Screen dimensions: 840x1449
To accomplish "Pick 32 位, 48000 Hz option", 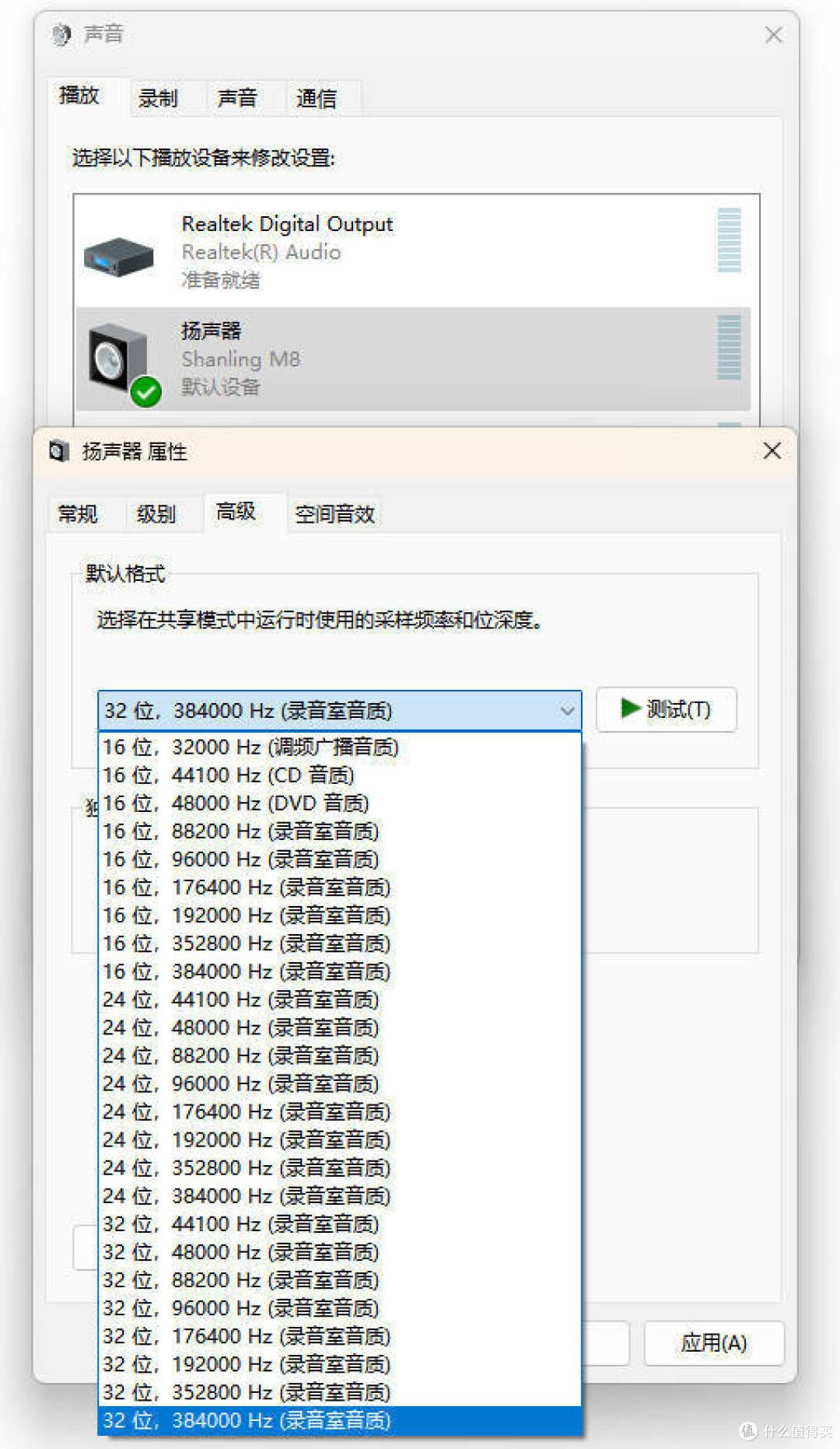I will pyautogui.click(x=340, y=1251).
